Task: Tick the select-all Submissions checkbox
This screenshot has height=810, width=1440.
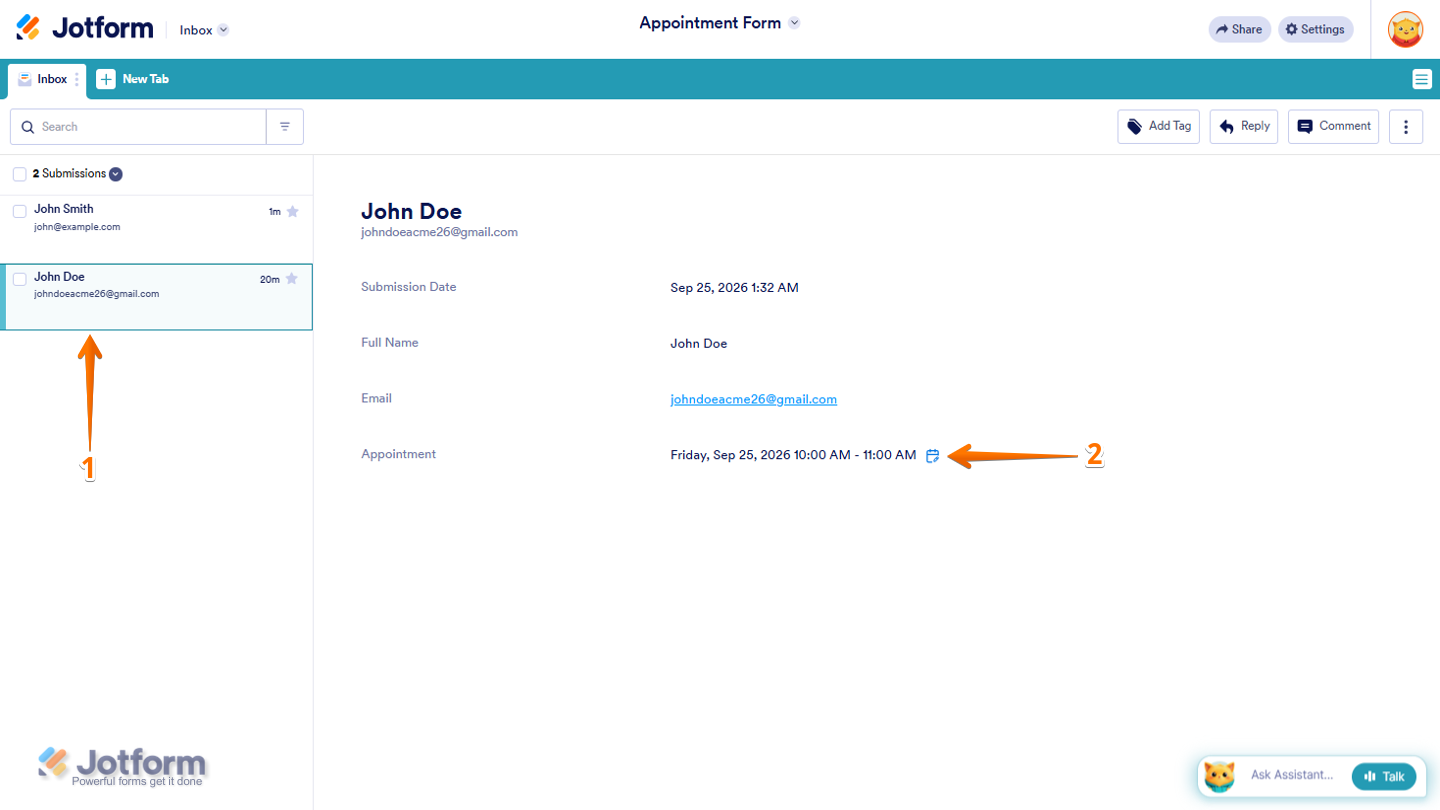Action: 20,175
